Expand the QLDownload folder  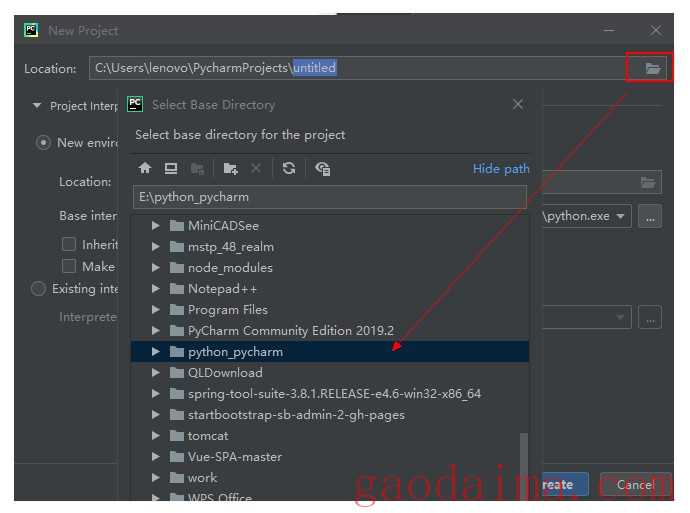(x=155, y=373)
